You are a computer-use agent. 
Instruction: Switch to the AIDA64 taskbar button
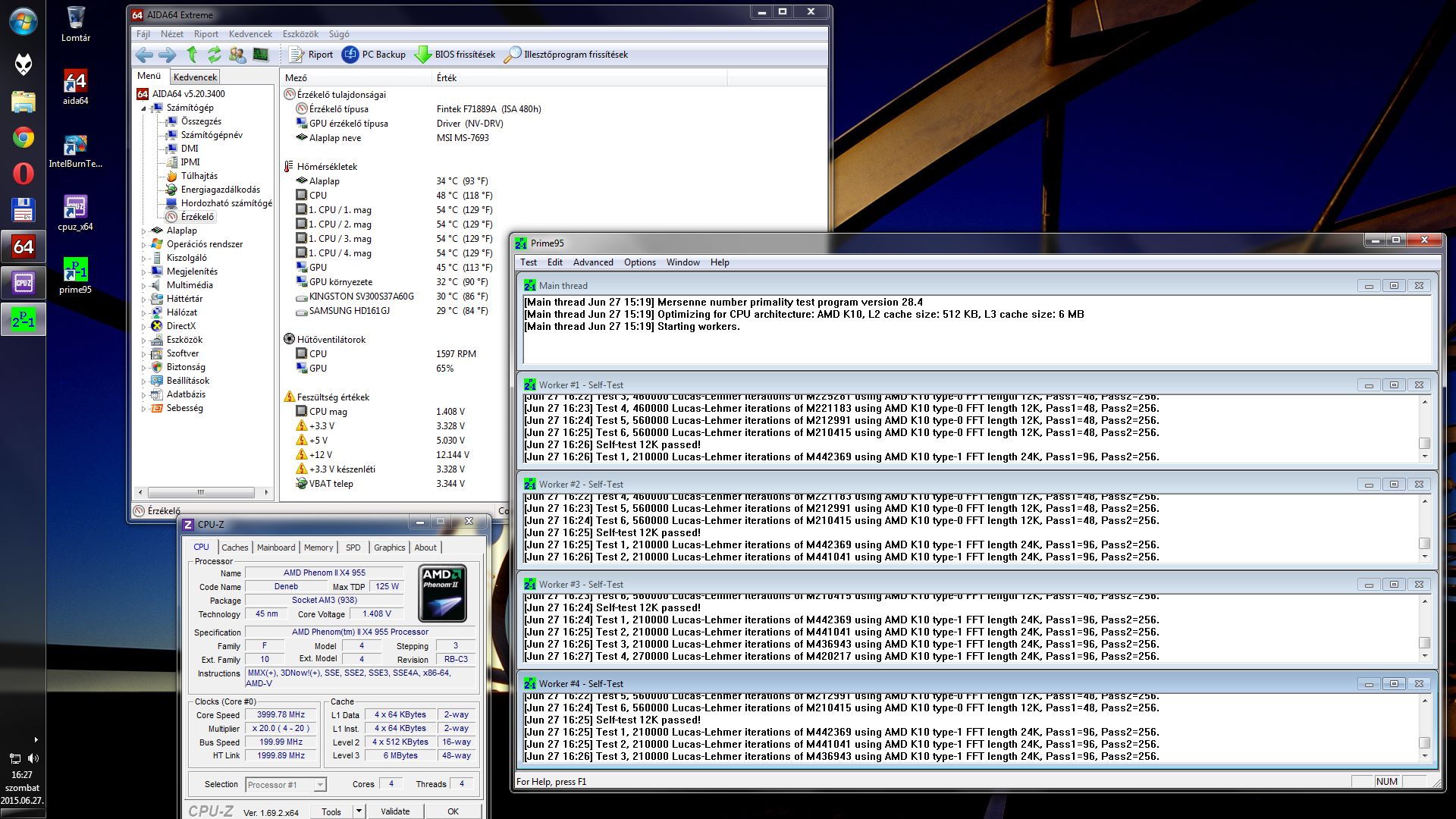(24, 246)
